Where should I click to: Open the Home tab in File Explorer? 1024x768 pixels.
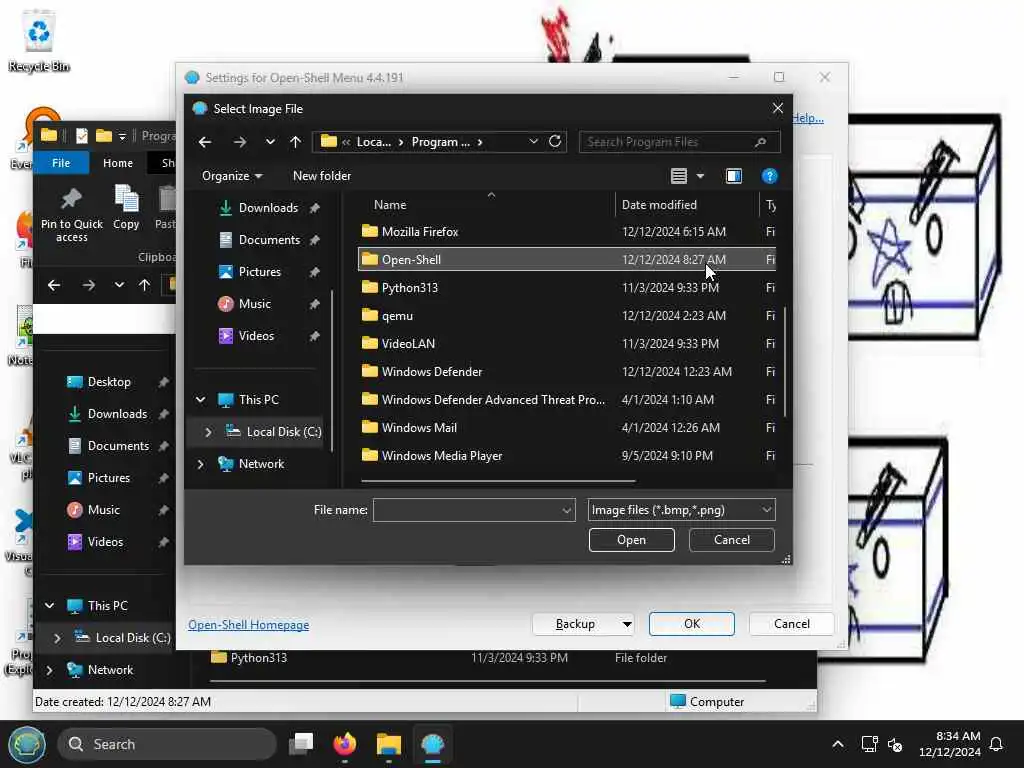pyautogui.click(x=118, y=163)
